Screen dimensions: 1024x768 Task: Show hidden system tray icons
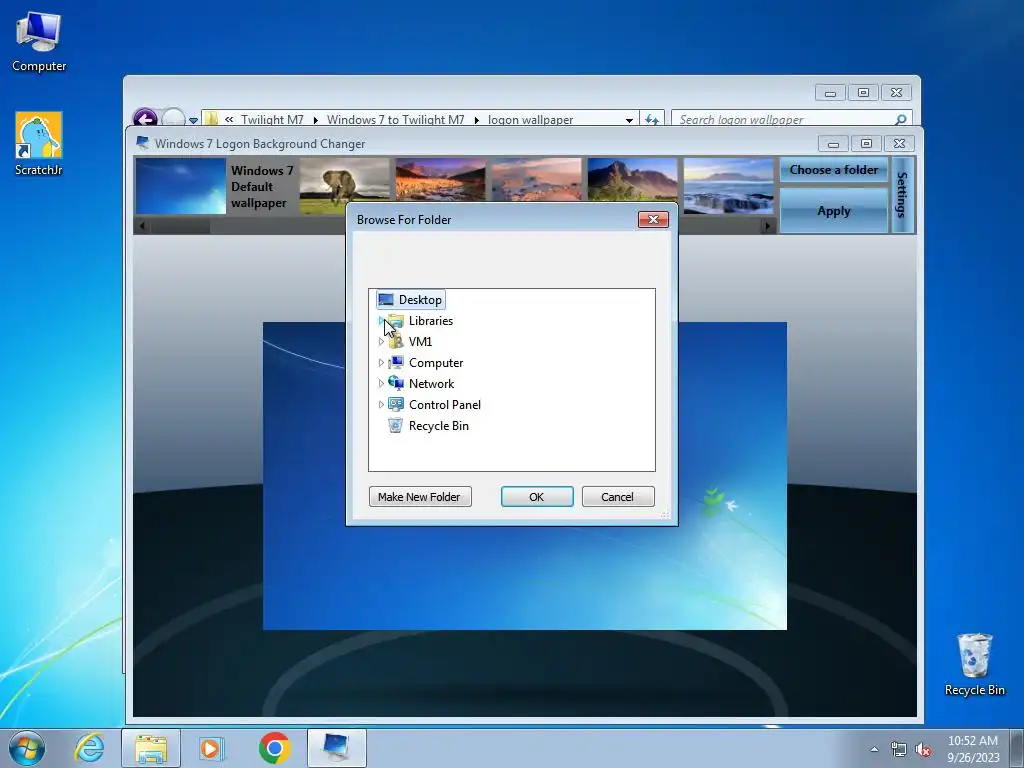coord(874,750)
